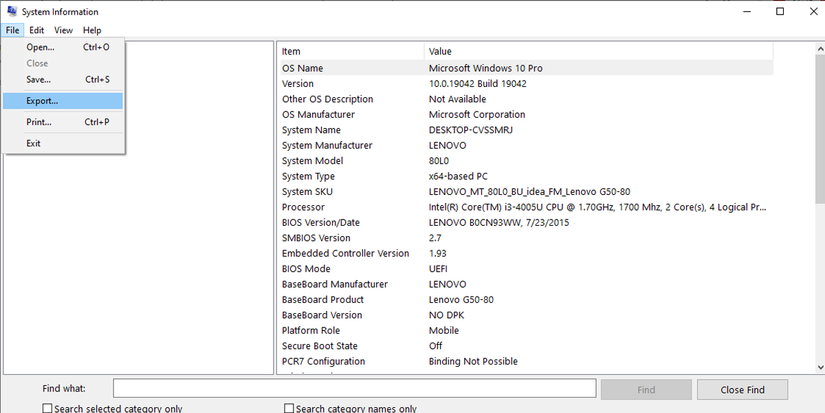The height and width of the screenshot is (413, 825).
Task: Click the value Binding Not Possible
Action: (x=473, y=361)
